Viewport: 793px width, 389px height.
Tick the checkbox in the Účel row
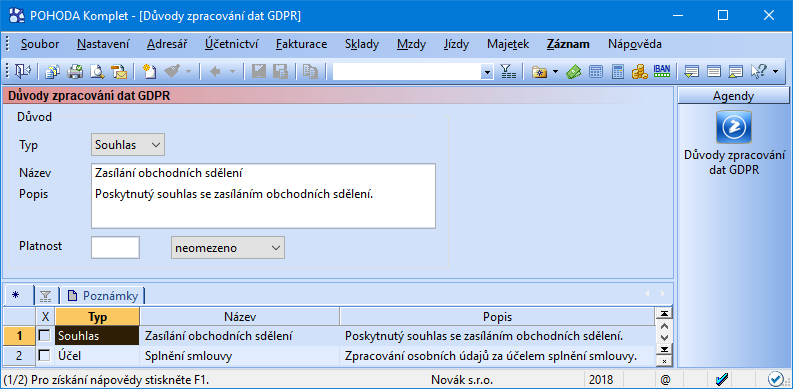pos(45,355)
